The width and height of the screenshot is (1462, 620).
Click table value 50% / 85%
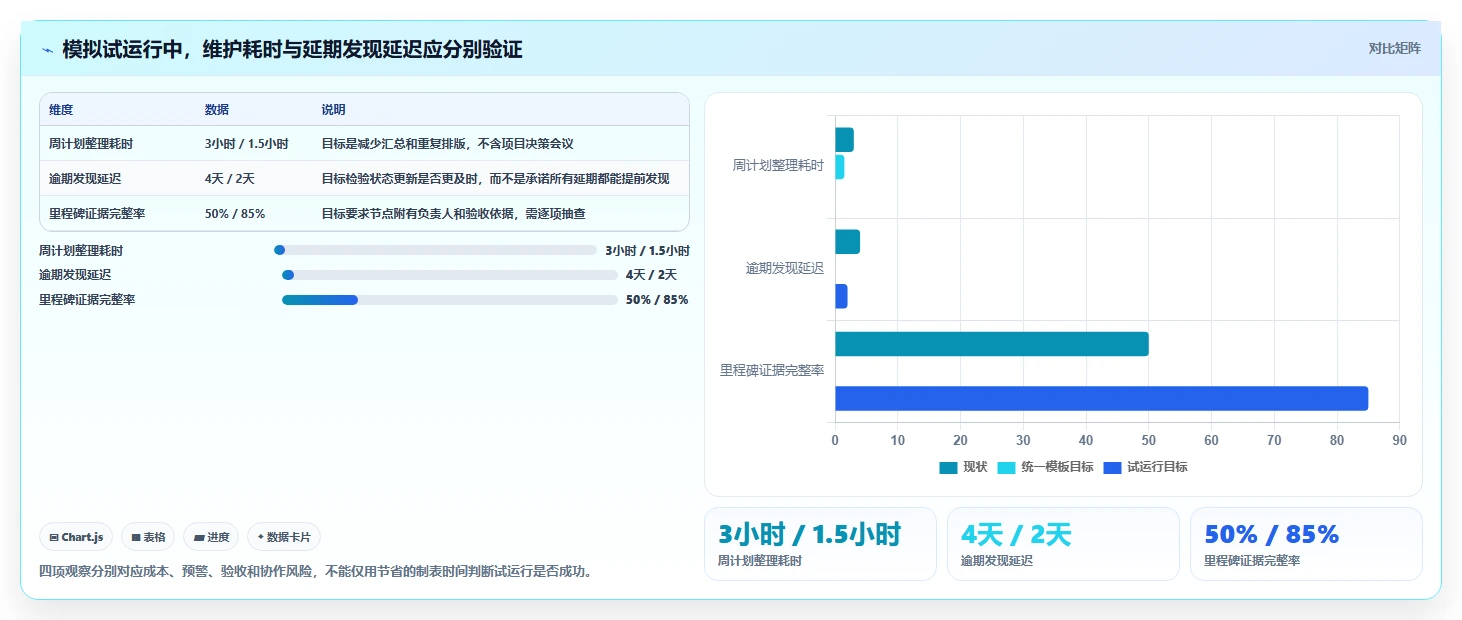coord(235,214)
